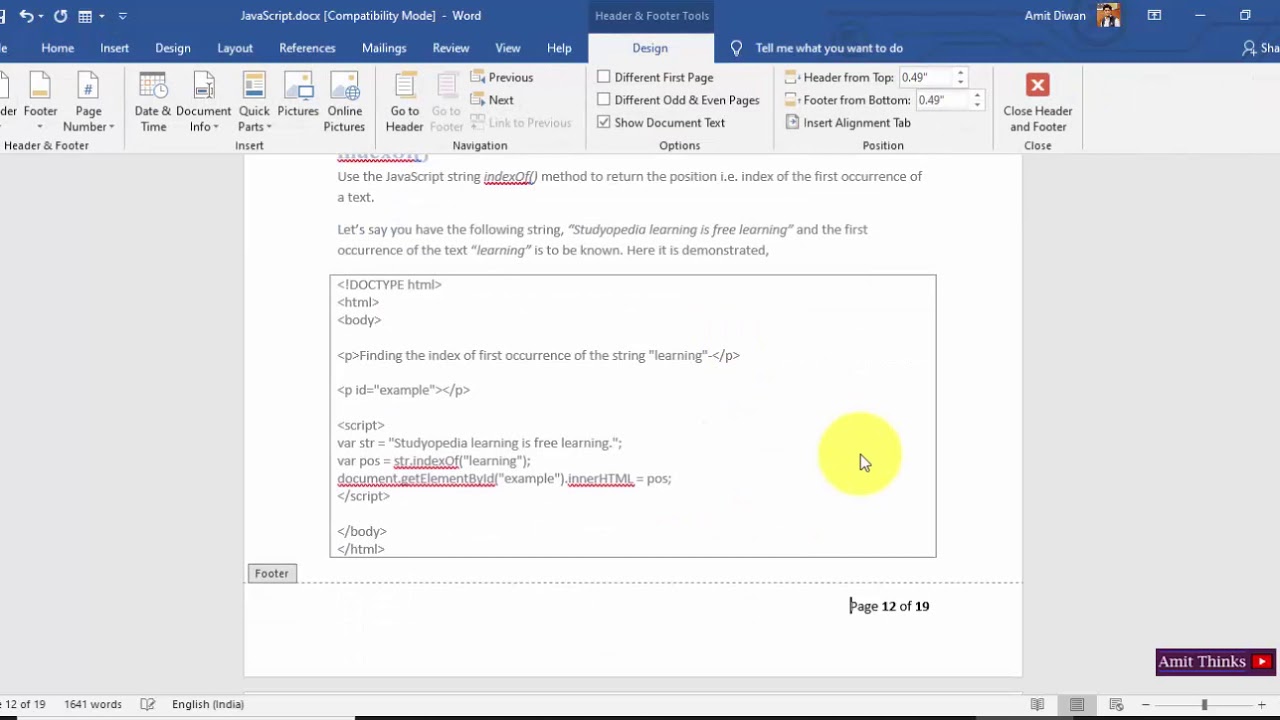This screenshot has width=1280, height=720.
Task: Open the References tab
Action: [307, 48]
